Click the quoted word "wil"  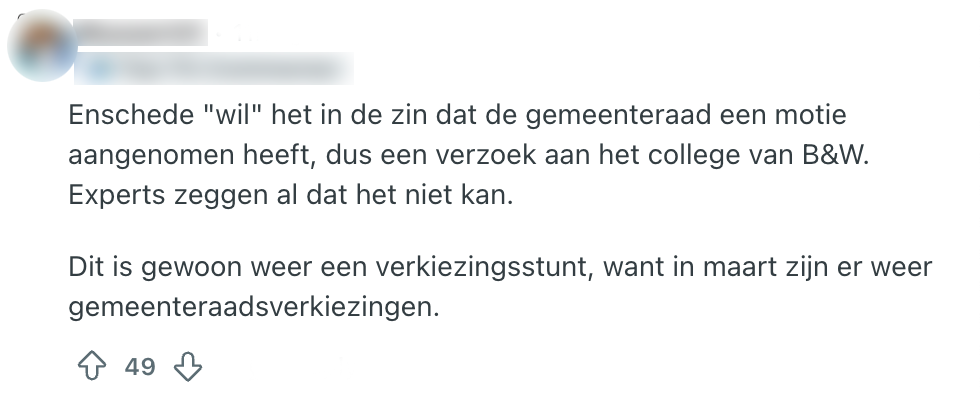click(230, 115)
